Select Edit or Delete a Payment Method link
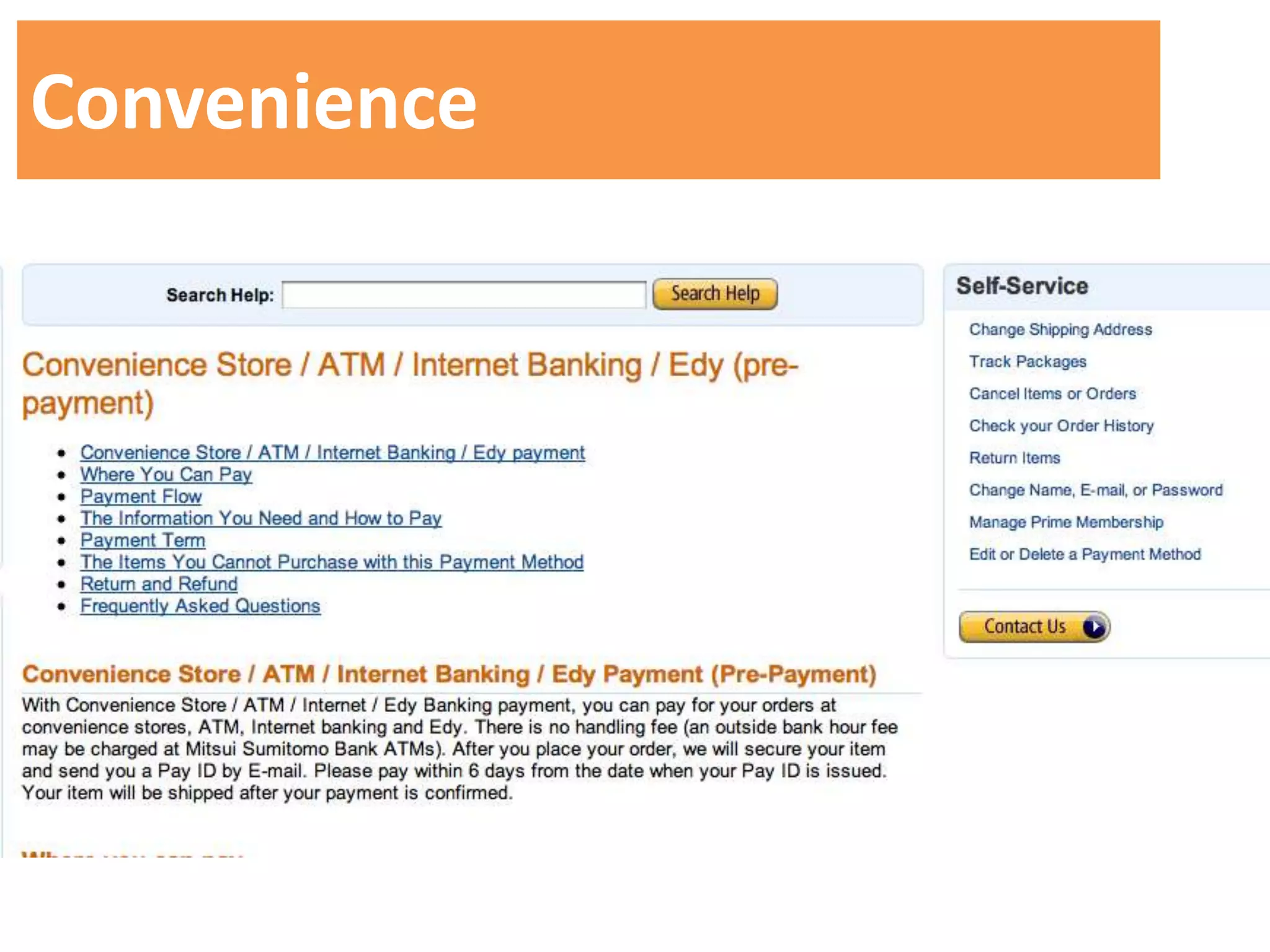 pyautogui.click(x=1085, y=554)
